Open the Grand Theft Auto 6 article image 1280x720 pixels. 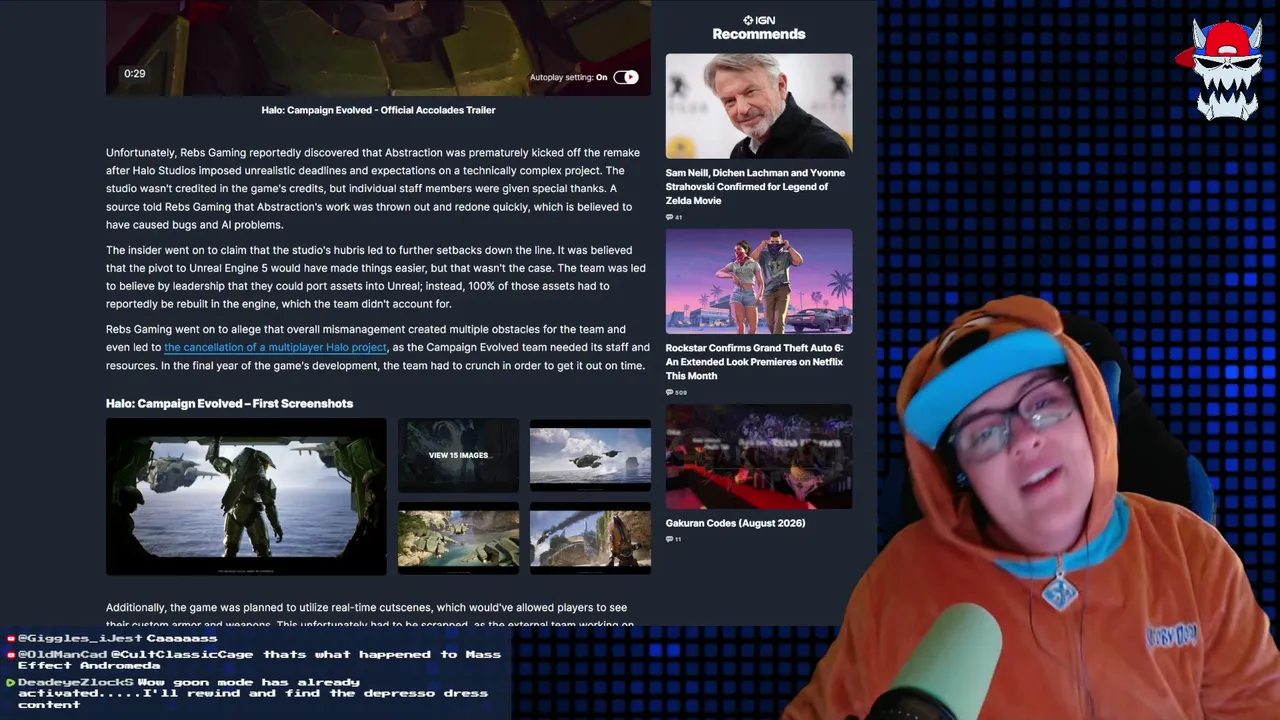click(x=759, y=282)
